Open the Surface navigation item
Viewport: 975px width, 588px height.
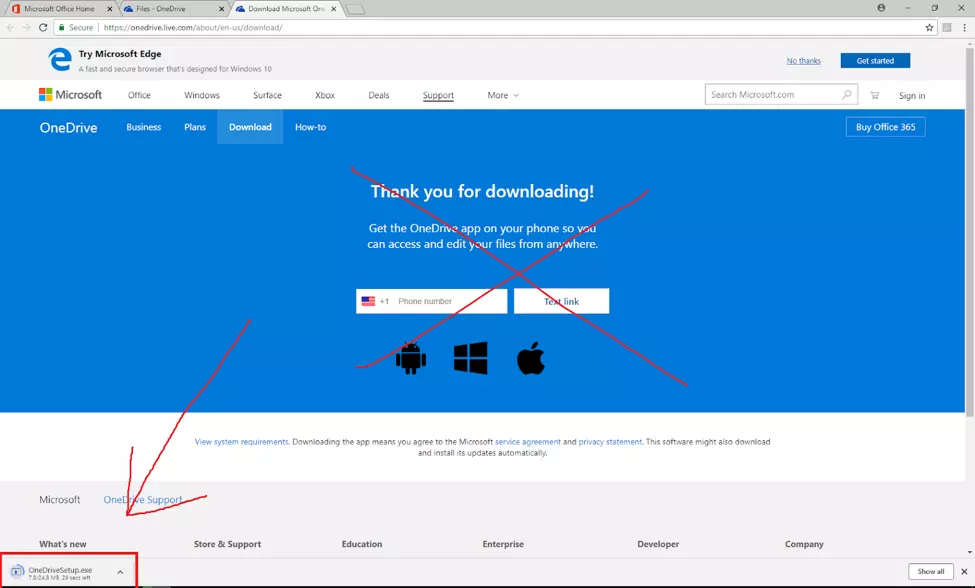[x=267, y=95]
